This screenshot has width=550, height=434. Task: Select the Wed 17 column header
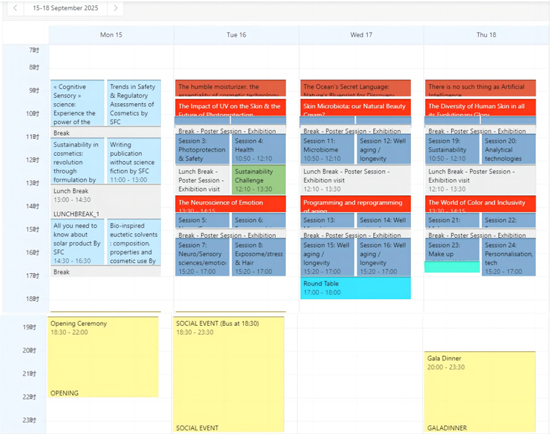pyautogui.click(x=361, y=35)
